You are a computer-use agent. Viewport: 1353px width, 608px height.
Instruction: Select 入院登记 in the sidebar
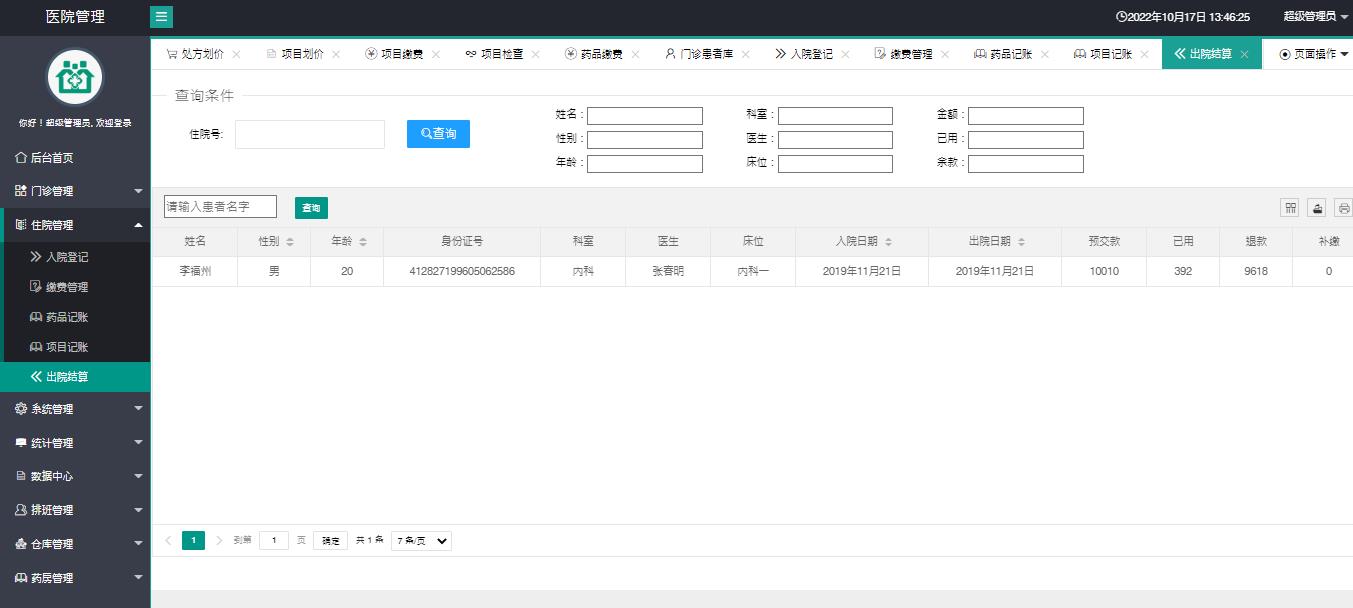pos(67,257)
